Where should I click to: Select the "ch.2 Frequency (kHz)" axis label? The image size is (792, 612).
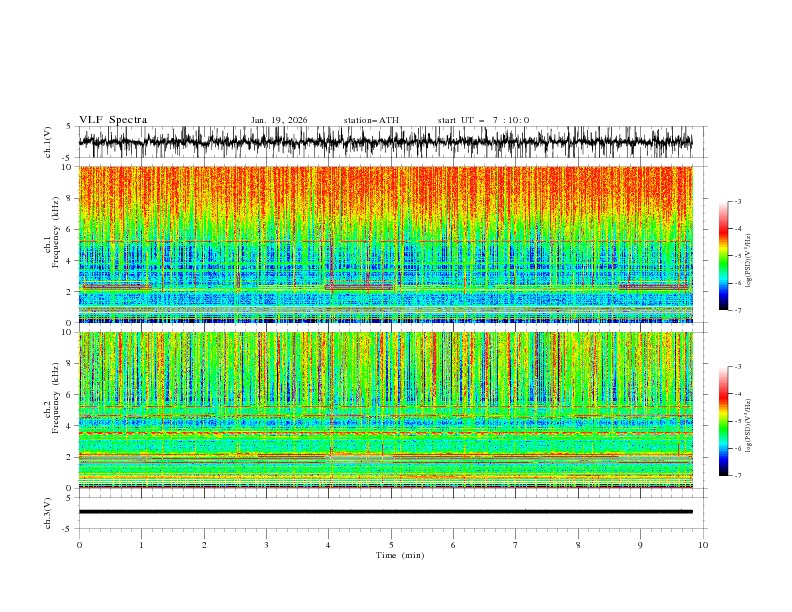pyautogui.click(x=52, y=398)
